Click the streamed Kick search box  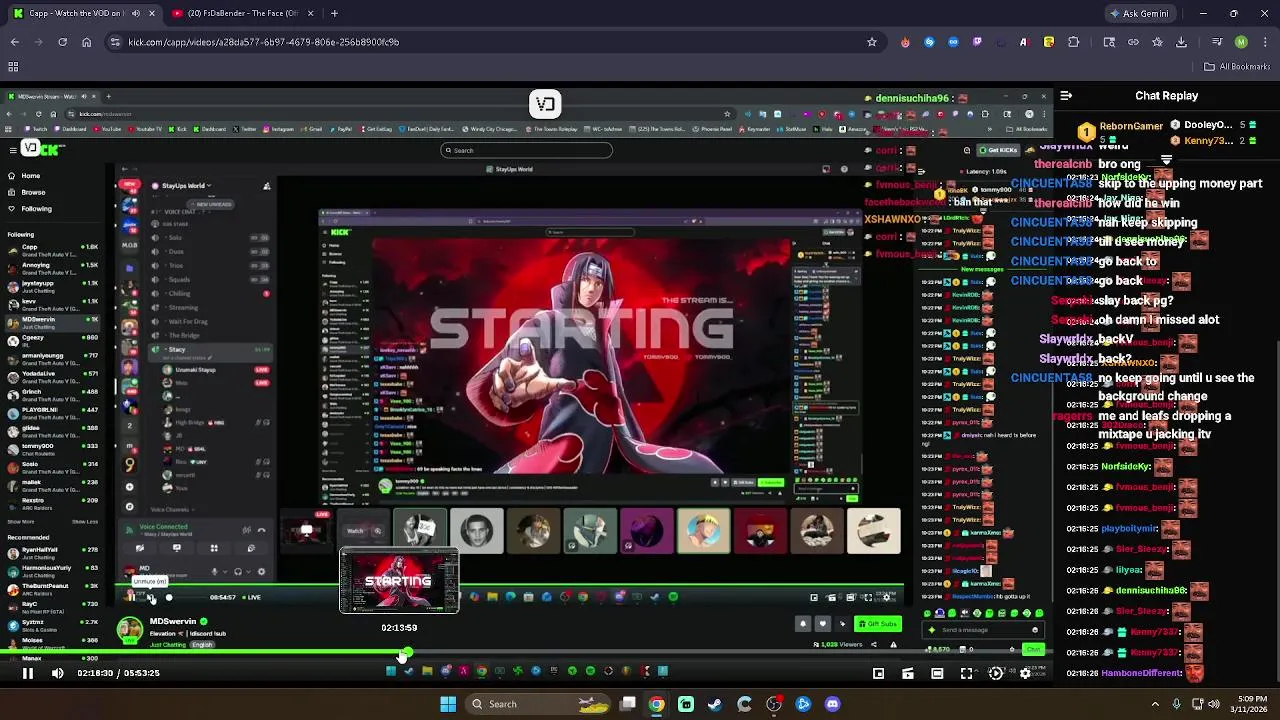(527, 150)
